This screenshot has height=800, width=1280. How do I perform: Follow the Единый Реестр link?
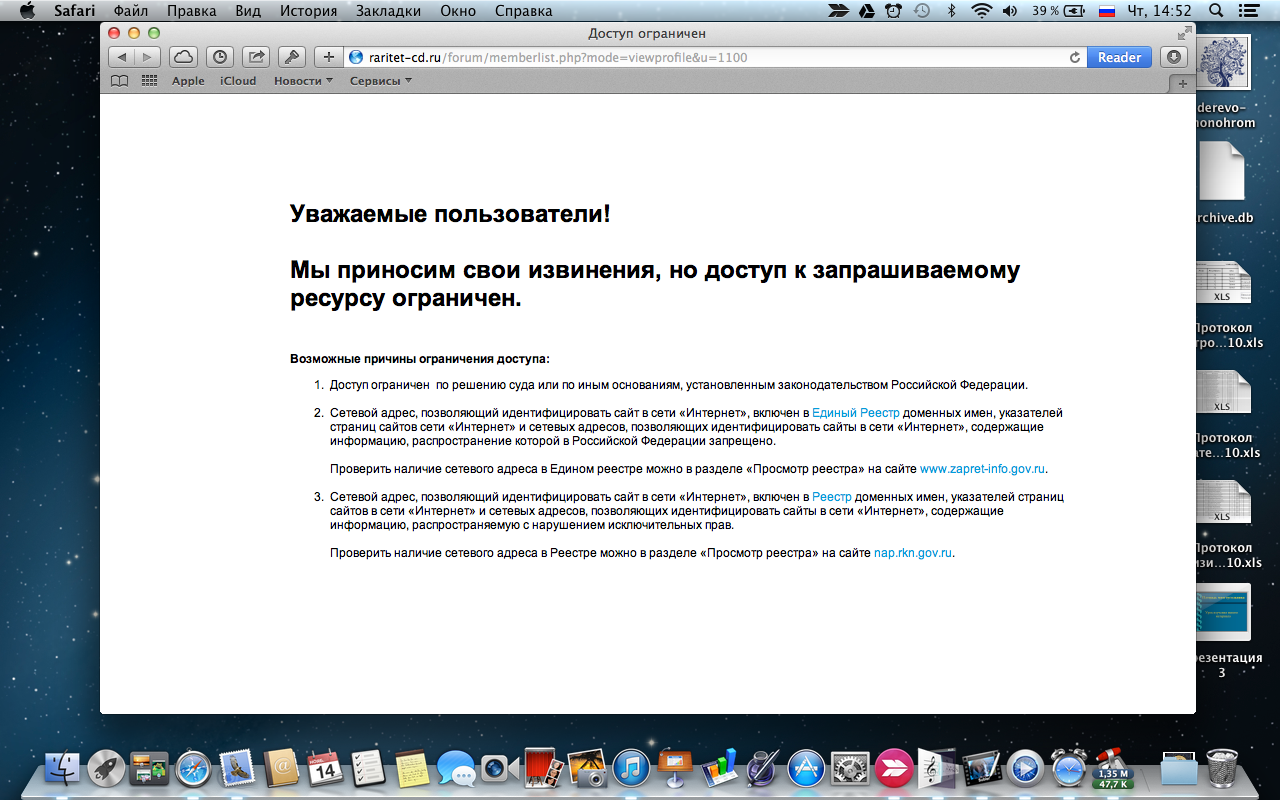coord(855,412)
